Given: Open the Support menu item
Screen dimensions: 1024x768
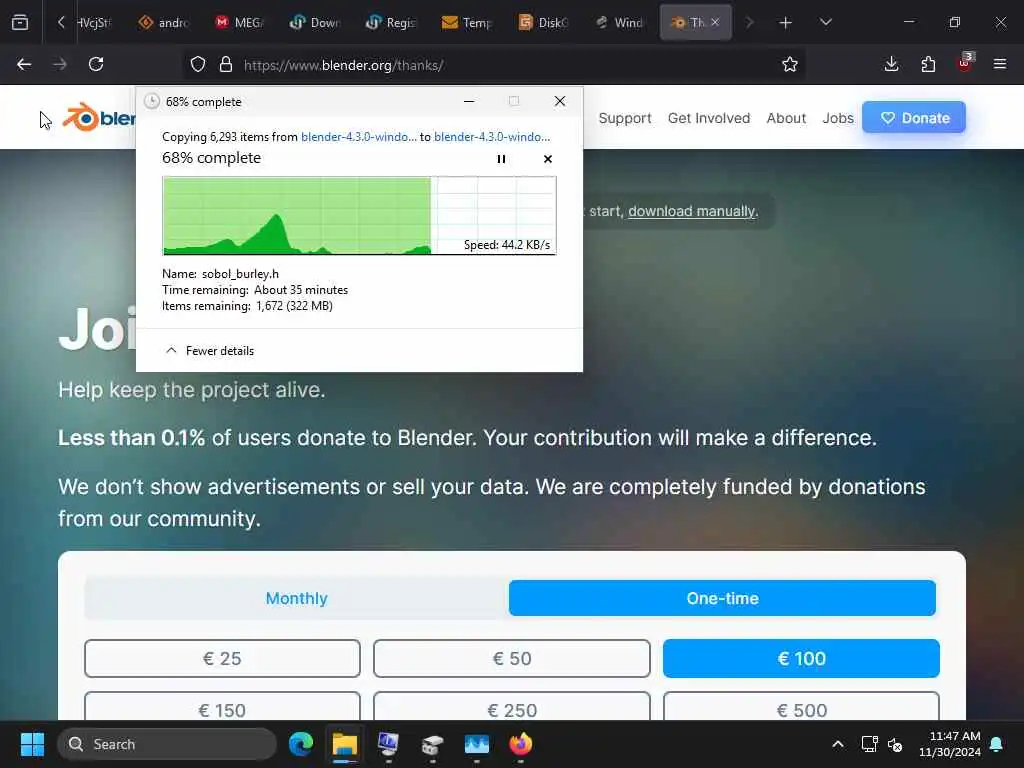Looking at the screenshot, I should [625, 118].
